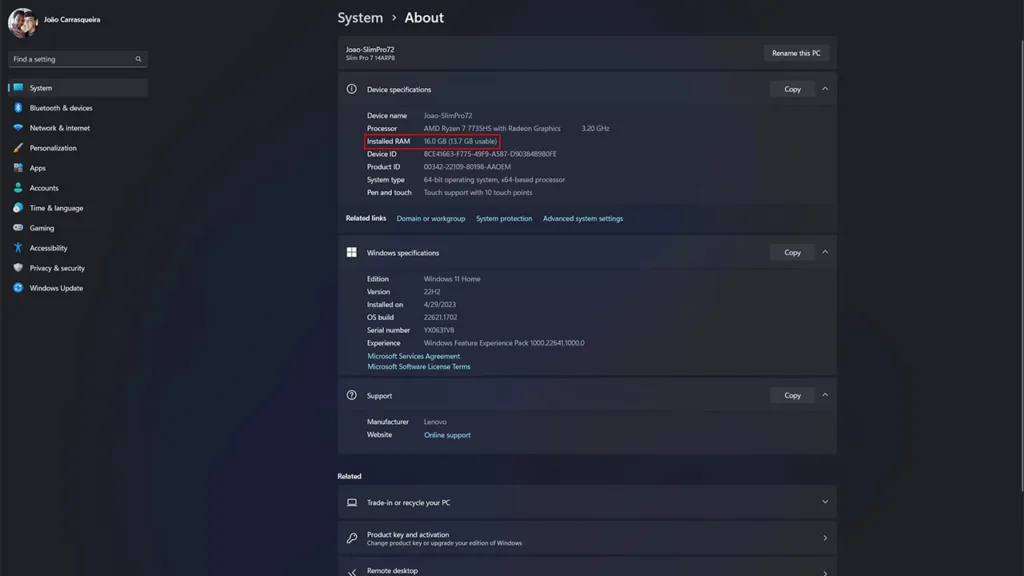Copy the Support information
1024x576 pixels.
click(792, 395)
